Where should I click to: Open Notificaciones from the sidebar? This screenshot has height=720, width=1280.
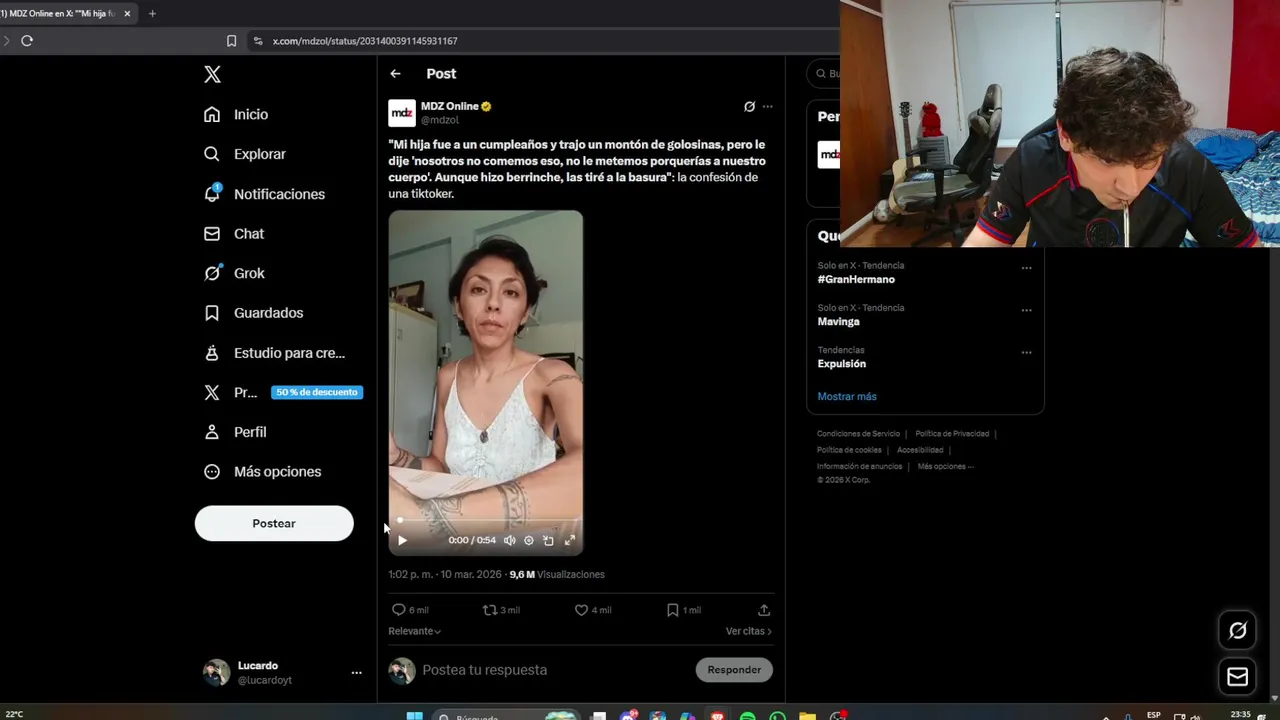(x=264, y=194)
